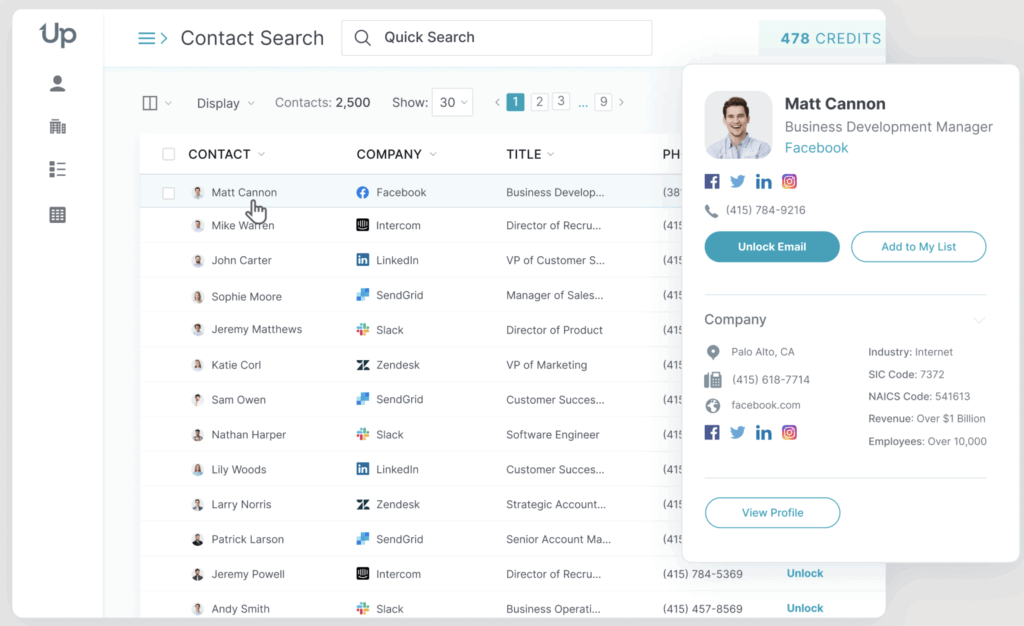Toggle the hamburger menu icon beside Contact Search
This screenshot has width=1024, height=626.
152,38
